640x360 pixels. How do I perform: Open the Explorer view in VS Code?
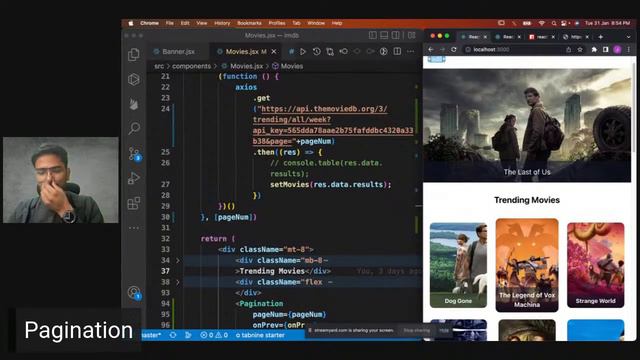(134, 55)
